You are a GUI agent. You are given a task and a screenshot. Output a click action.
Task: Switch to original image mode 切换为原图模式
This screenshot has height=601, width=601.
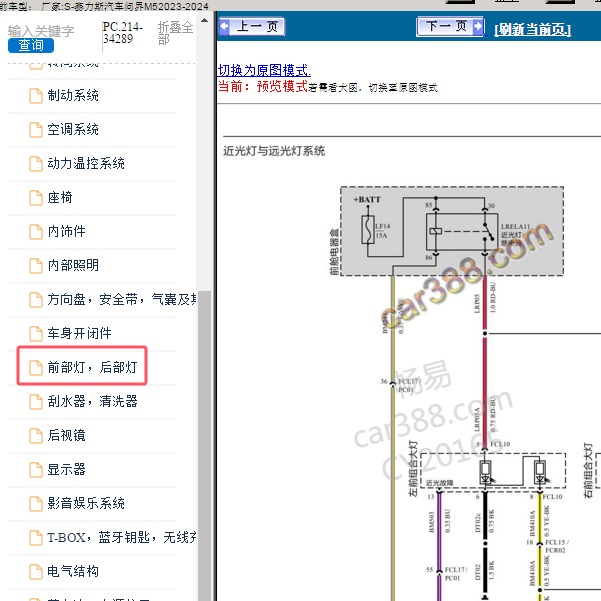[264, 70]
